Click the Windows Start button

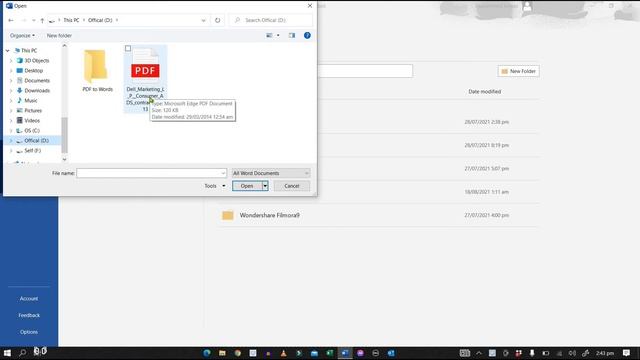point(7,353)
